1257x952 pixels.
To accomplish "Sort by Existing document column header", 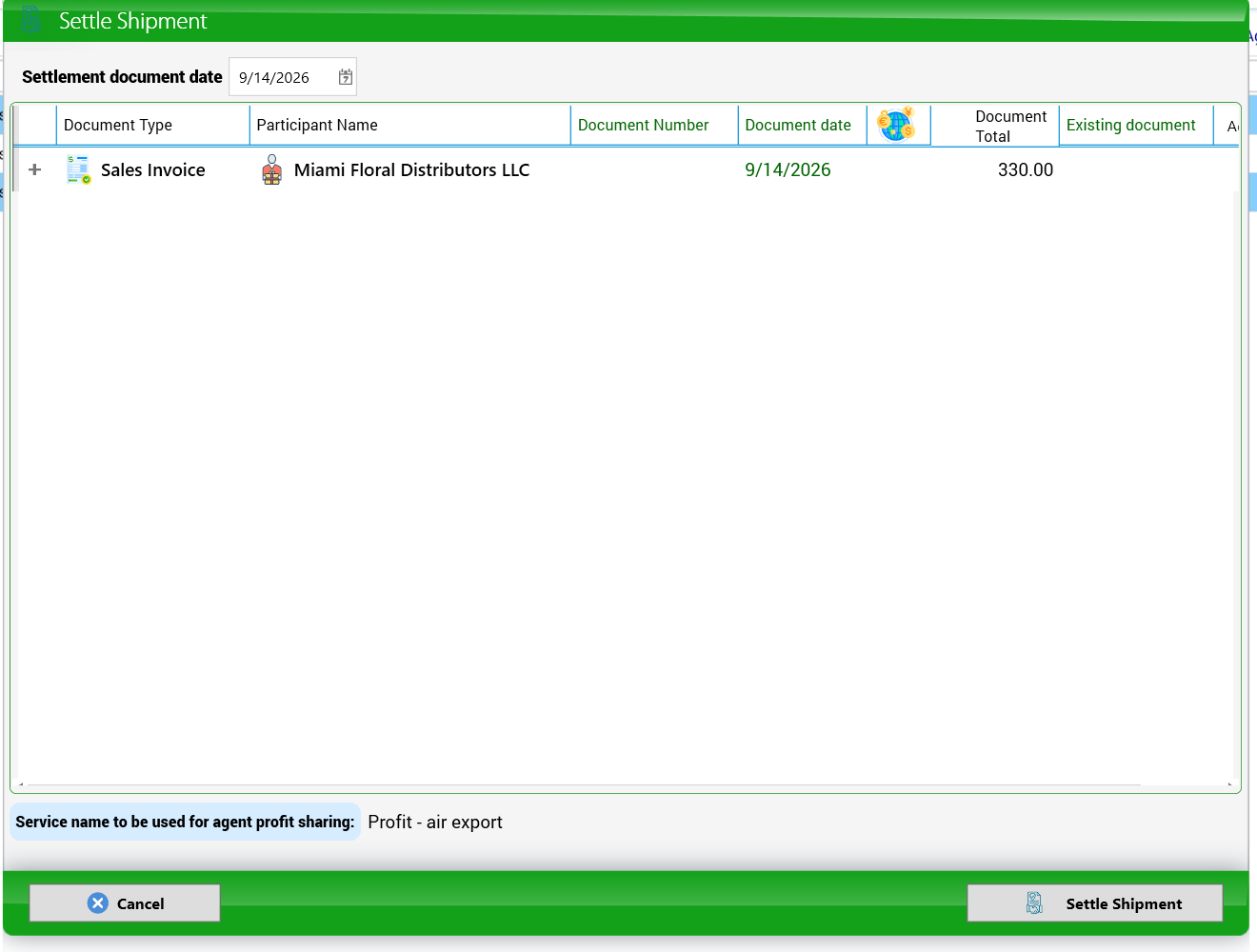I will [x=1136, y=125].
